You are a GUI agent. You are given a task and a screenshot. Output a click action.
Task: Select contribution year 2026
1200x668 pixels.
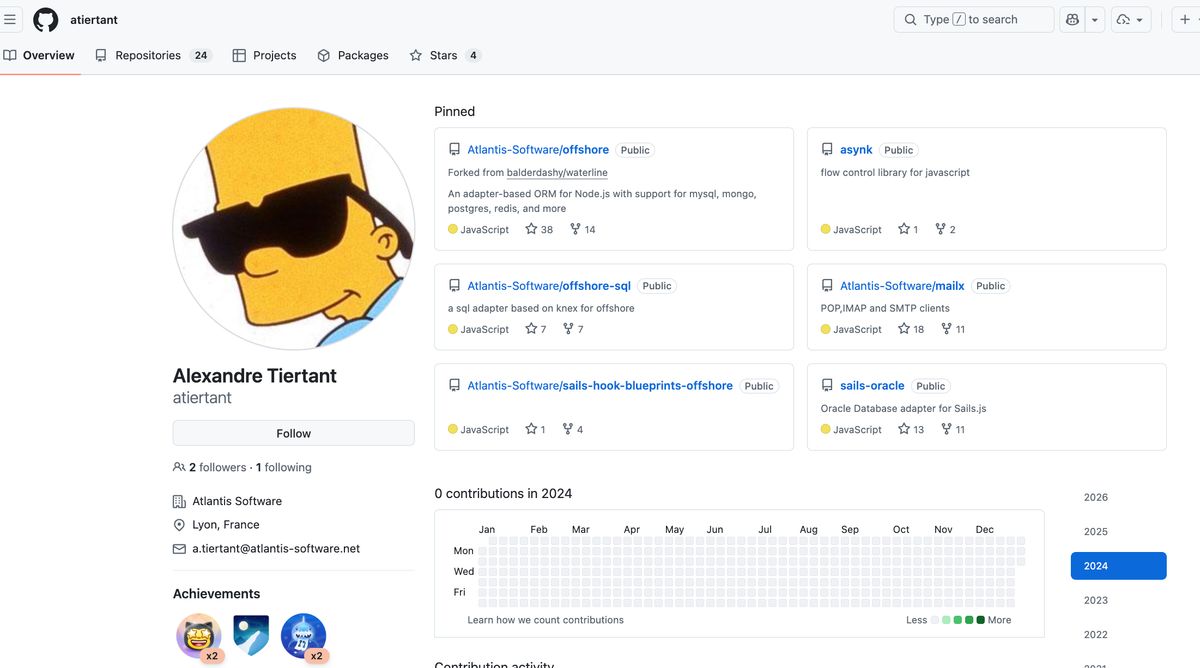pos(1118,497)
